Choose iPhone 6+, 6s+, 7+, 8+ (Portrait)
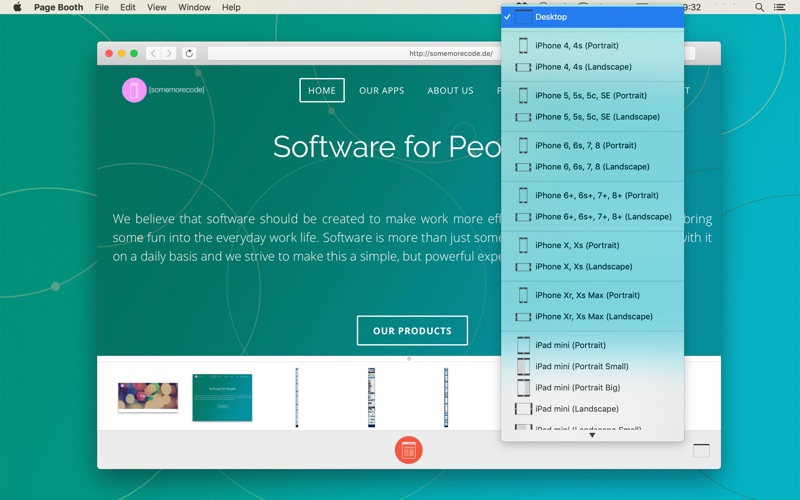Image resolution: width=800 pixels, height=500 pixels. 592,195
